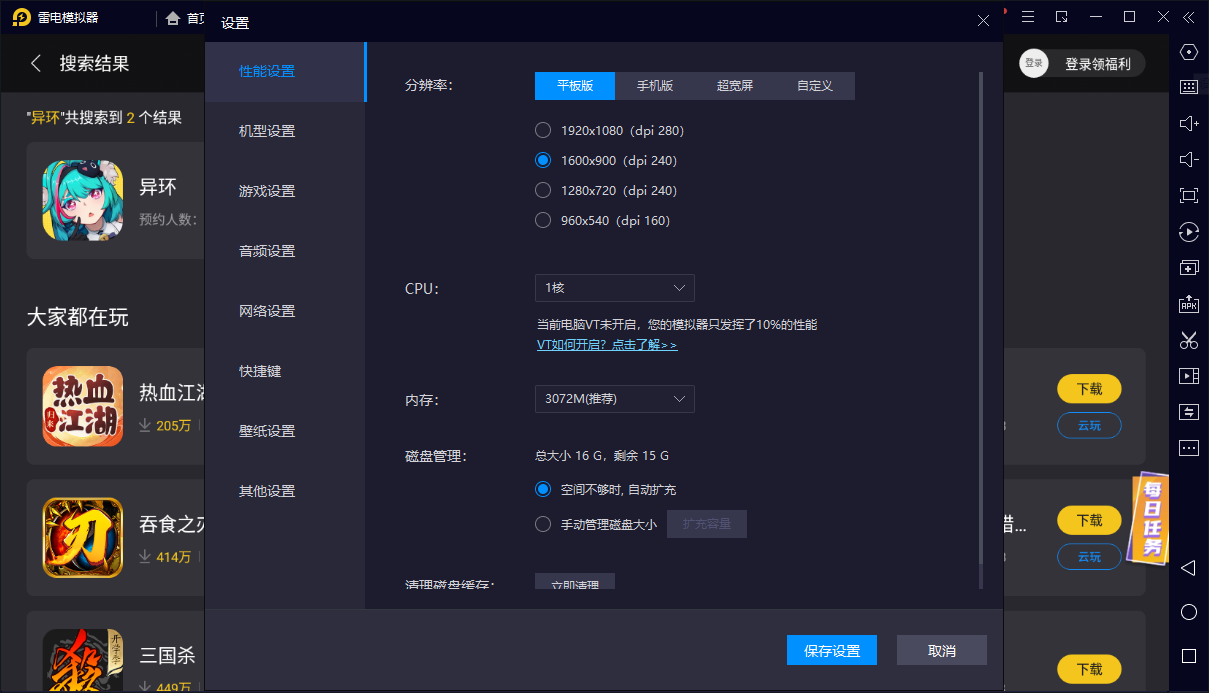Download 热血江湖 with 下载 button
This screenshot has width=1209, height=693.
1089,388
